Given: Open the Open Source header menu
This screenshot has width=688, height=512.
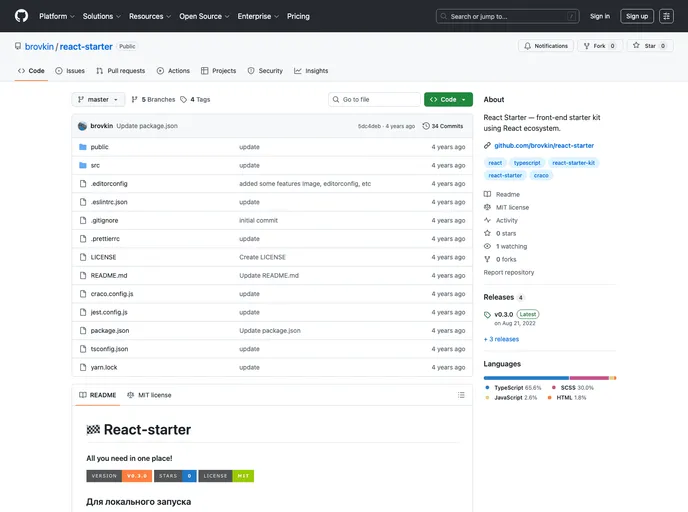Looking at the screenshot, I should click(204, 16).
